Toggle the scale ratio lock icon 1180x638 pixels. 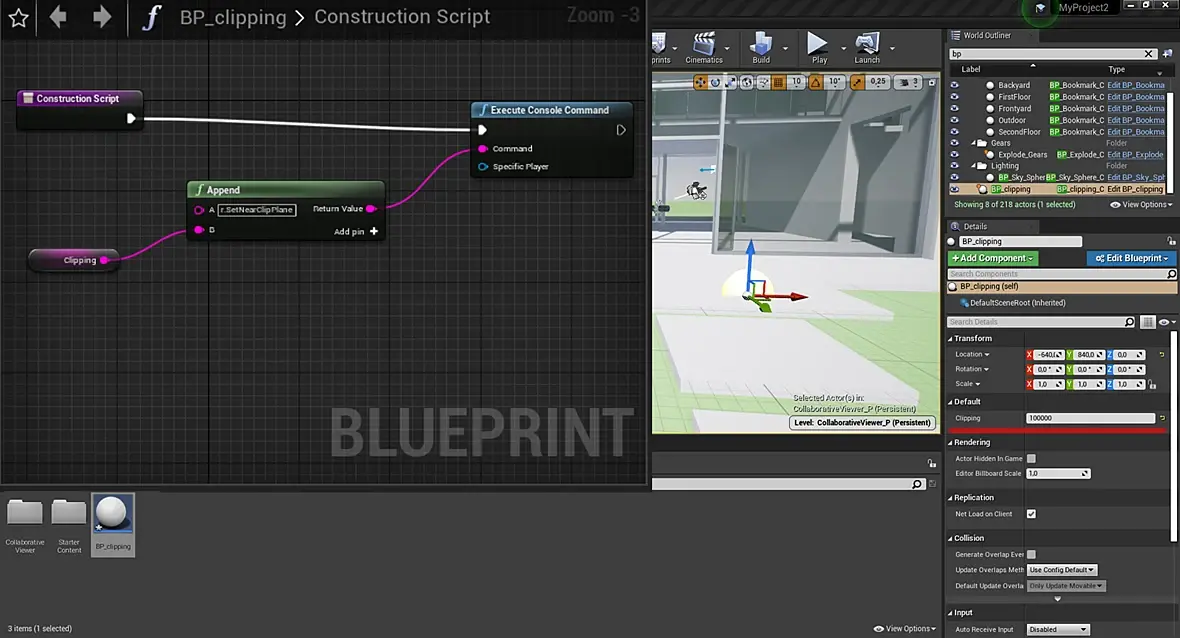point(1152,384)
